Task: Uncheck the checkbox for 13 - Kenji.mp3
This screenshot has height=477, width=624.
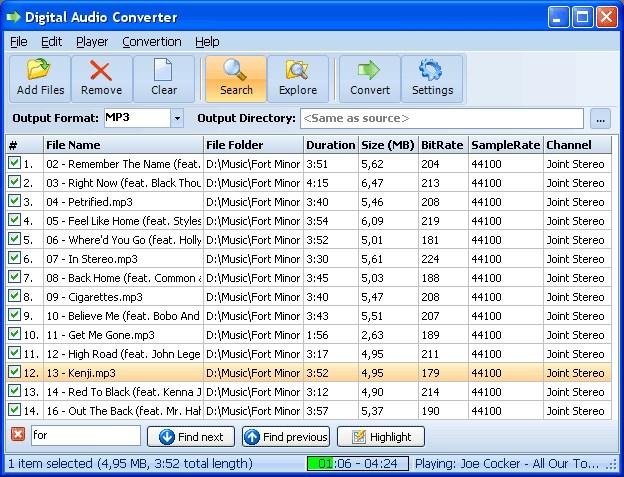Action: tap(14, 372)
